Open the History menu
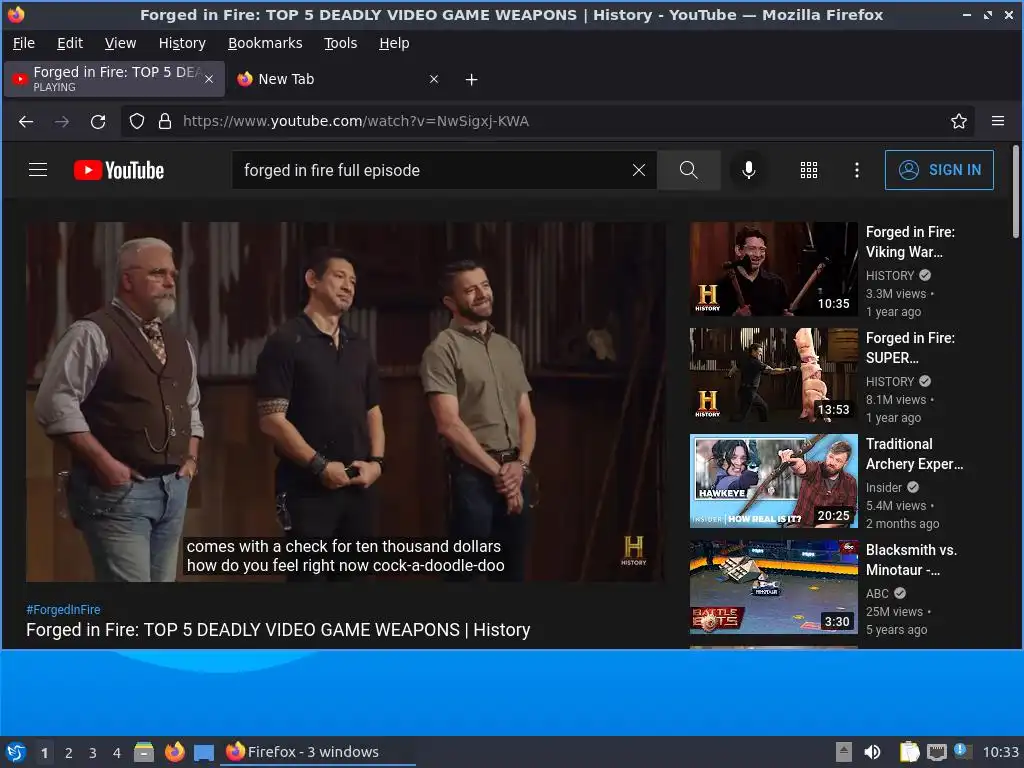The image size is (1024, 768). [x=182, y=43]
